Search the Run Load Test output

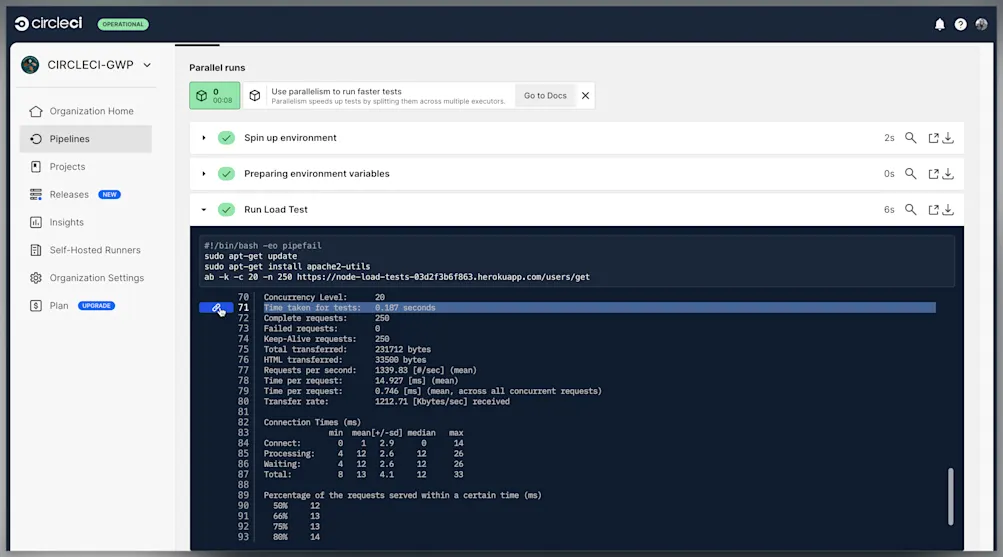(x=910, y=209)
